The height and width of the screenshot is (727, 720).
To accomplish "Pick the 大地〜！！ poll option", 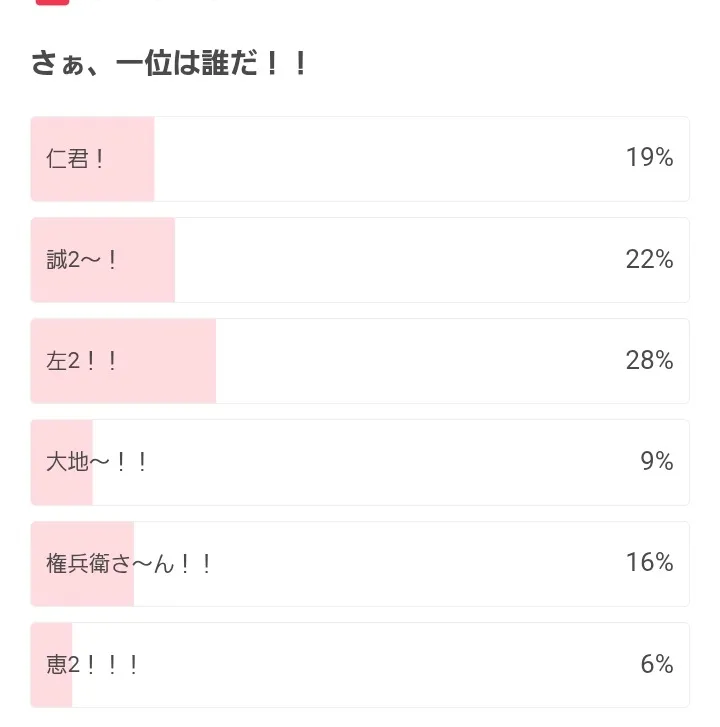I will click(x=360, y=462).
